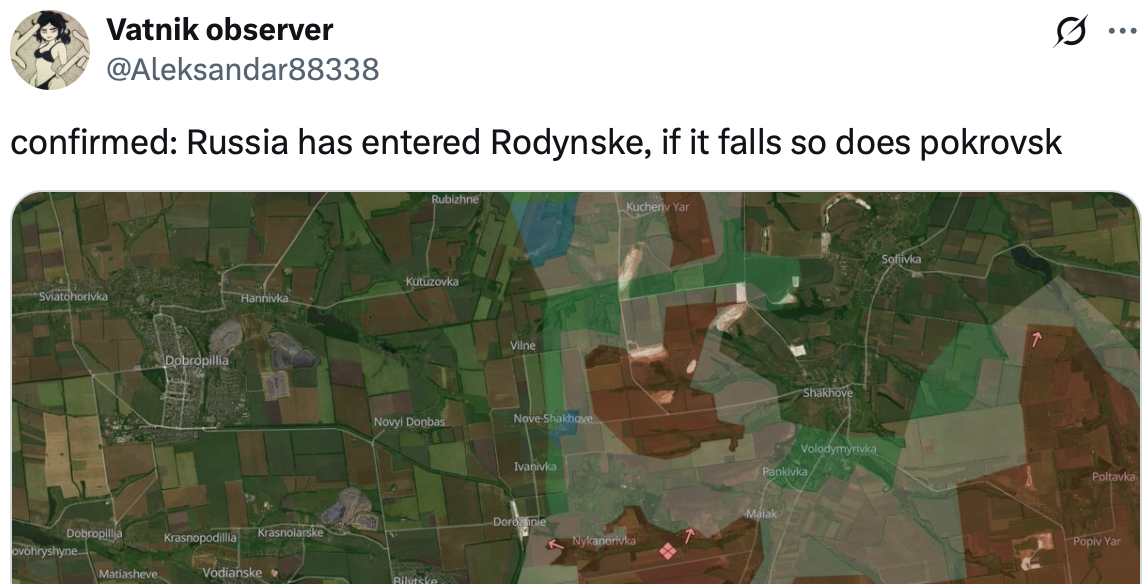1142x584 pixels.
Task: Open the Vatnik observer display name
Action: [x=220, y=31]
